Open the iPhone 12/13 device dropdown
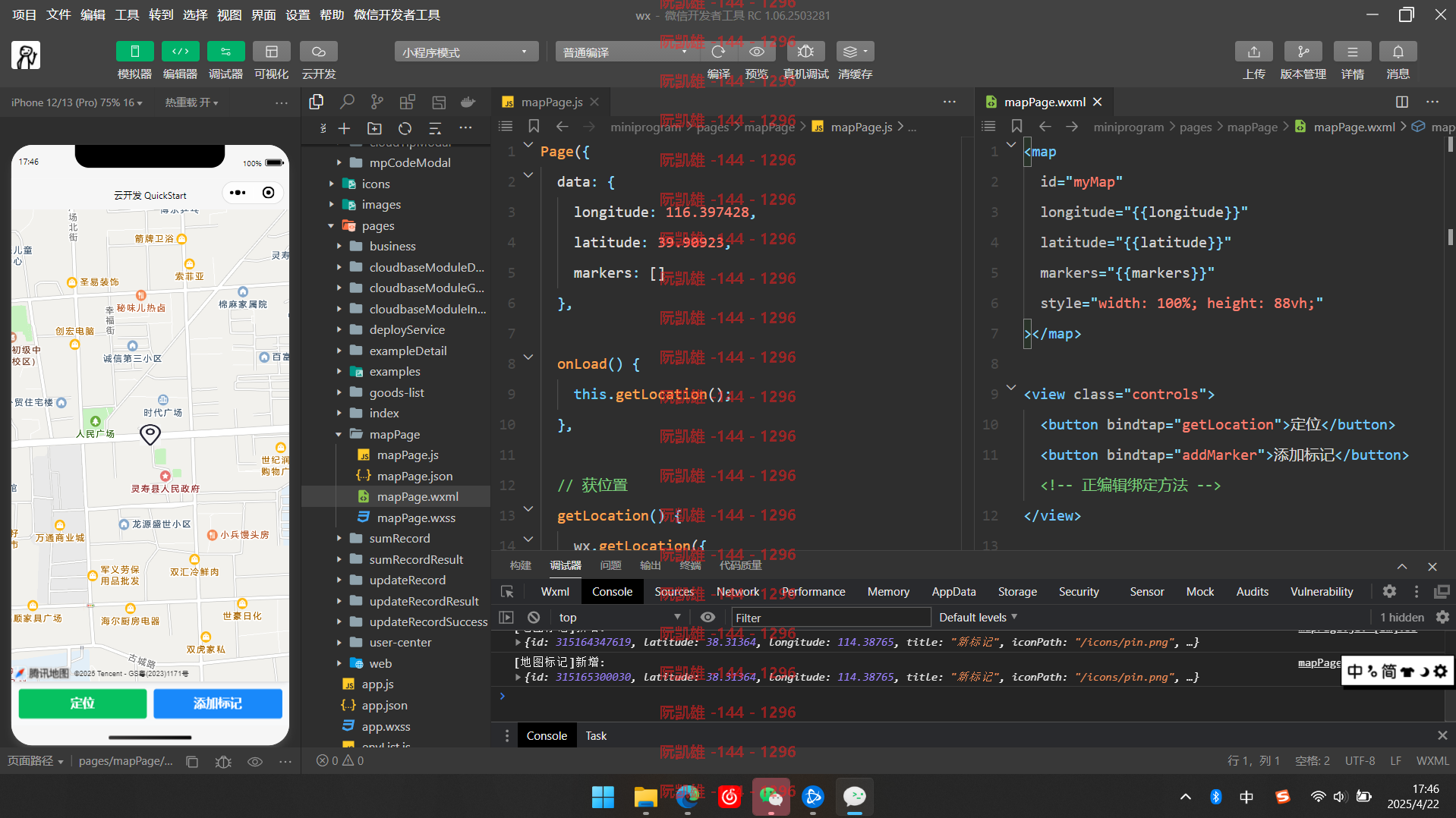The height and width of the screenshot is (818, 1456). click(x=77, y=102)
